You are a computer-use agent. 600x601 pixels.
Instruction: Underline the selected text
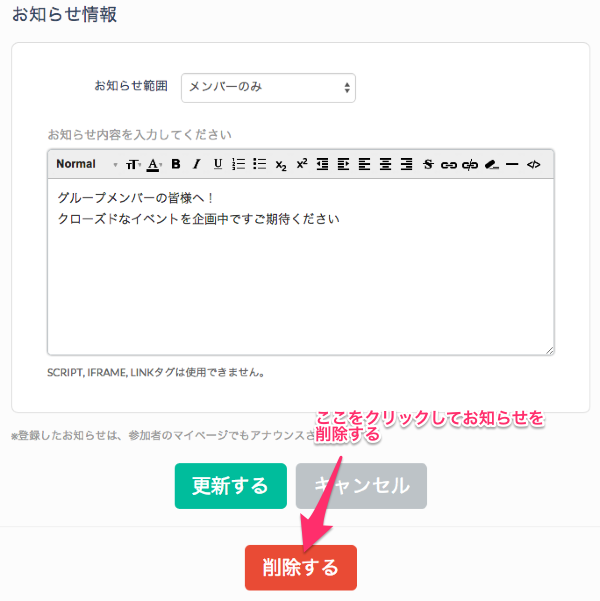(x=217, y=164)
